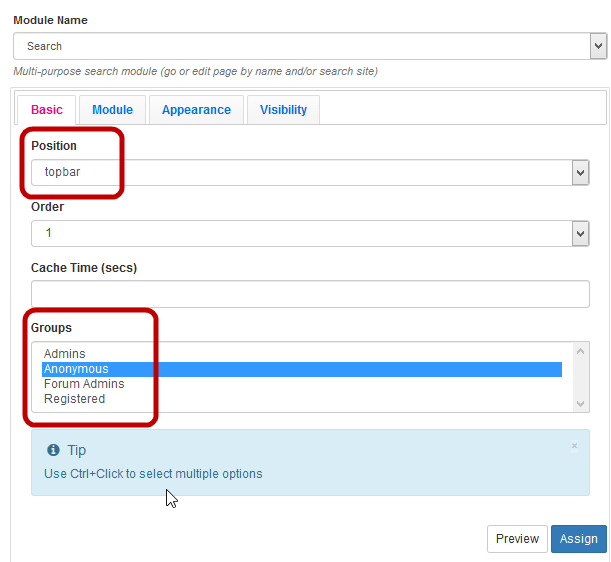Viewport: 611px width, 562px height.
Task: Switch to the Module tab
Action: 112,110
